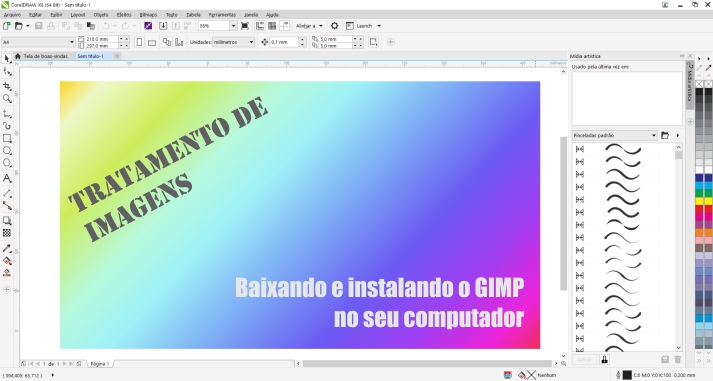The height and width of the screenshot is (381, 713).
Task: Open the Arquivo menu
Action: (12, 15)
